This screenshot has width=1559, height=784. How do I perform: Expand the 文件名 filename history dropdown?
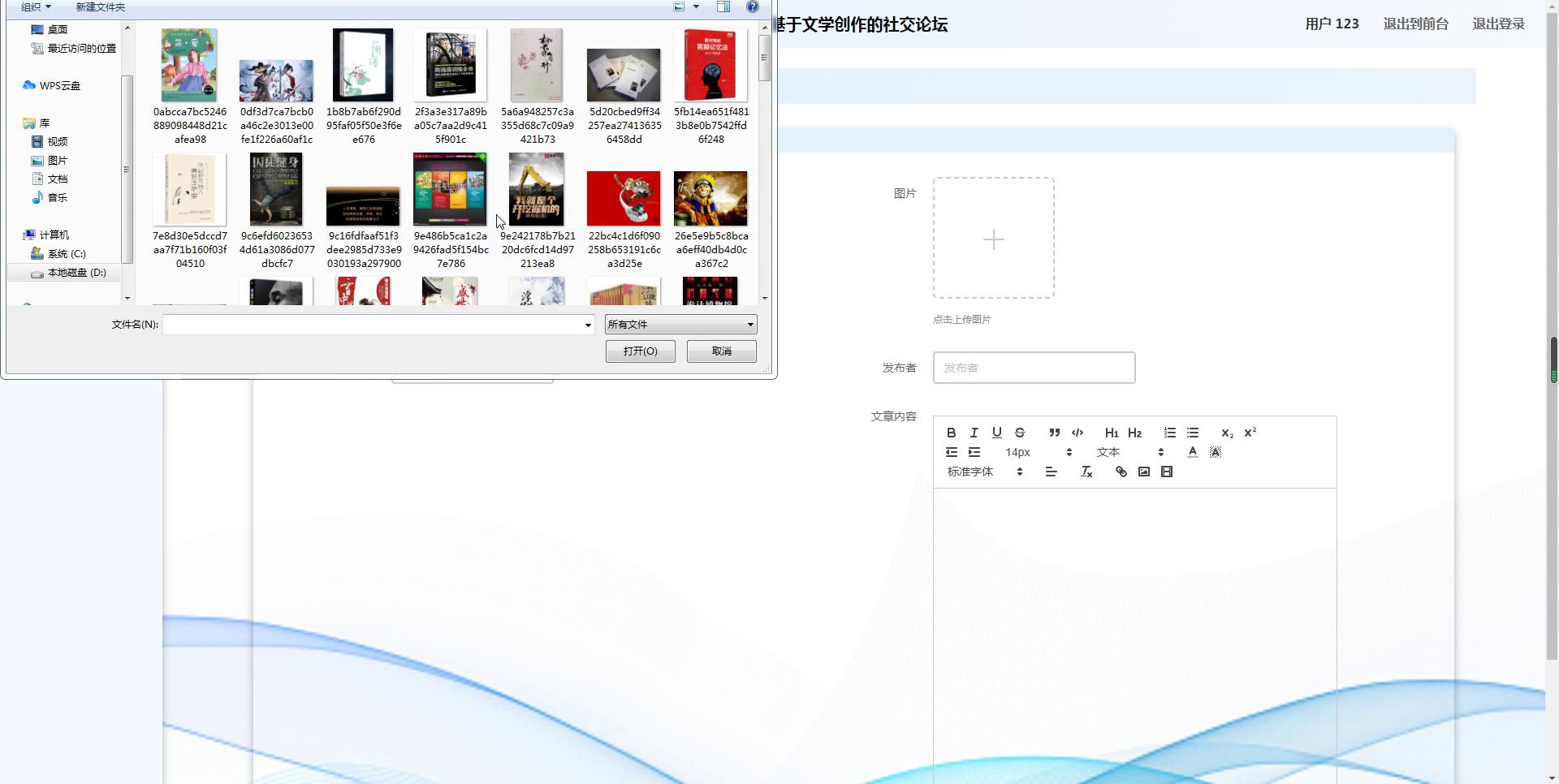click(588, 325)
